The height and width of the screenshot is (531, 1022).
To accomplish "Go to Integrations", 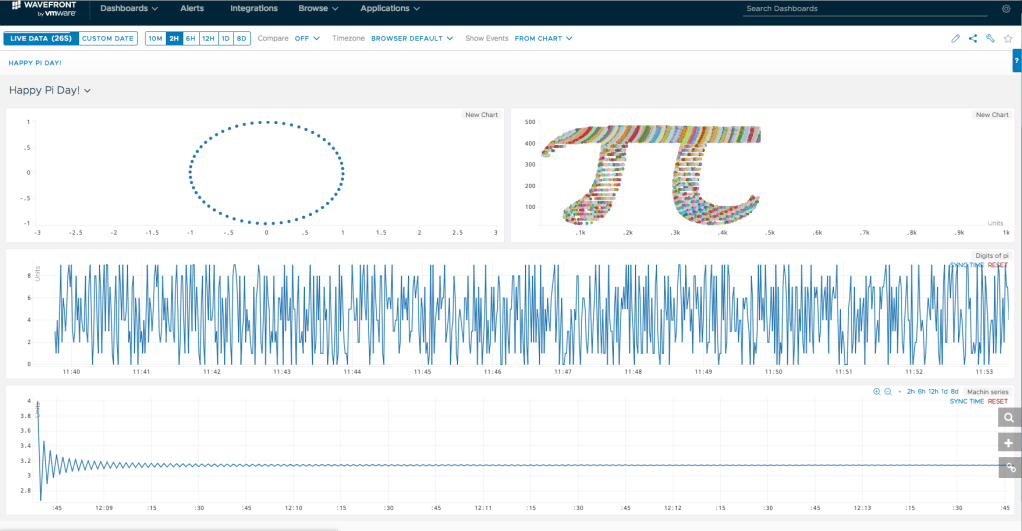I will (x=254, y=8).
